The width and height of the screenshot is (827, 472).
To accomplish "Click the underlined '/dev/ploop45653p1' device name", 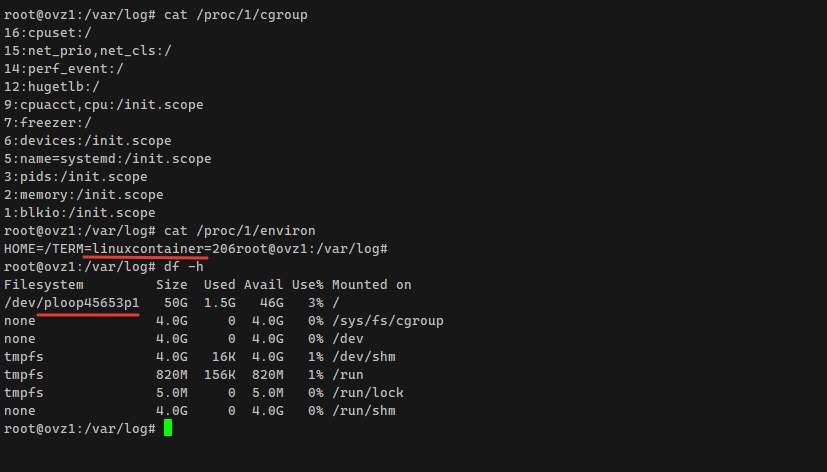I will point(72,302).
